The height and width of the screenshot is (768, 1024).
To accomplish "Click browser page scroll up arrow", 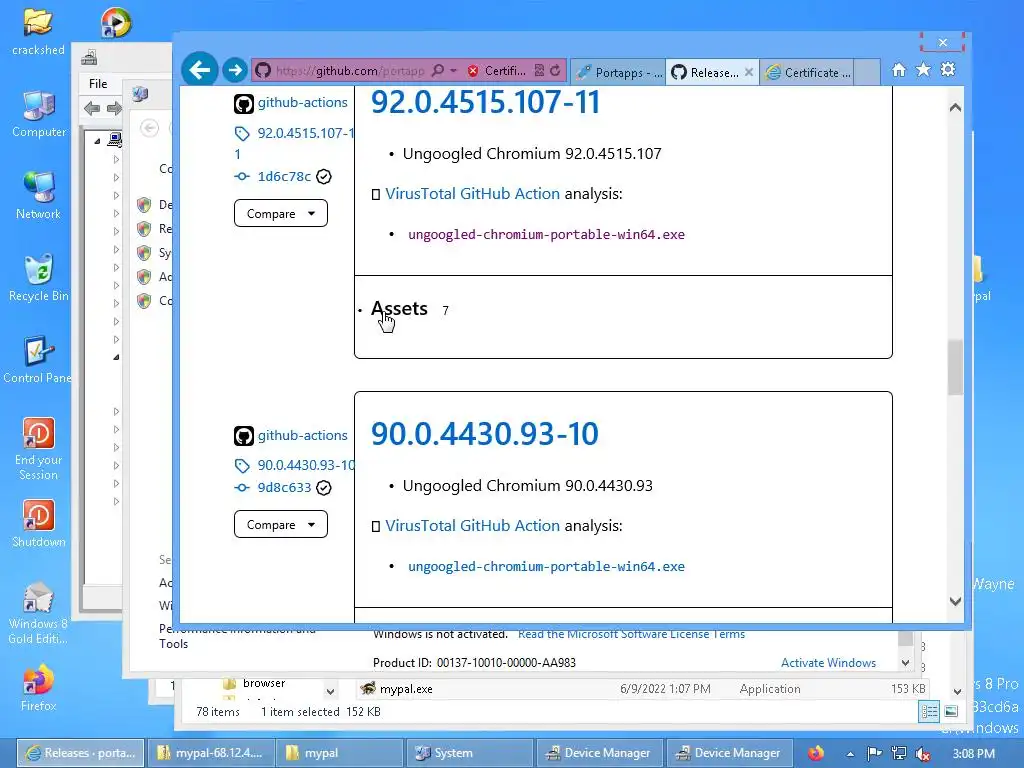I will click(x=955, y=108).
